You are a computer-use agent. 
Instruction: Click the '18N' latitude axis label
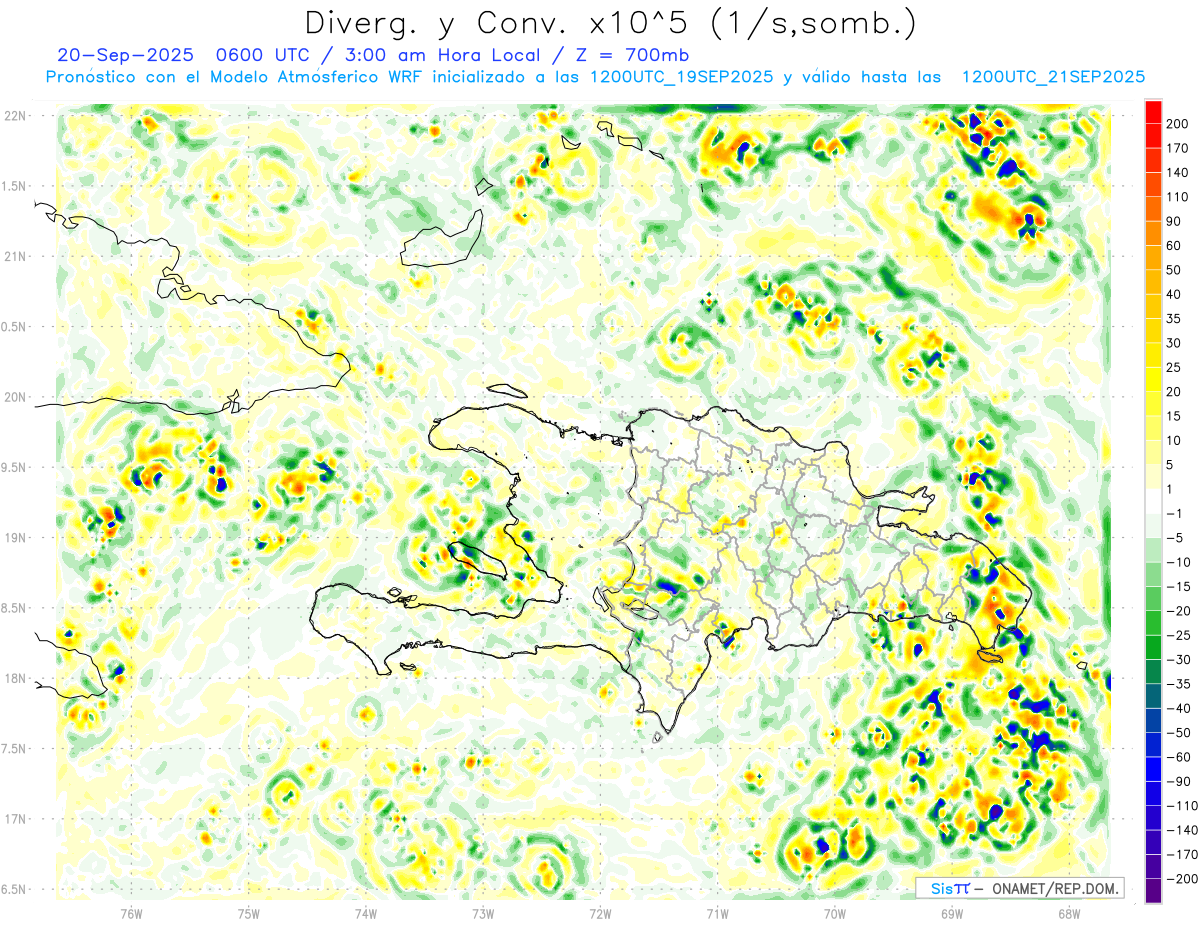[x=16, y=678]
